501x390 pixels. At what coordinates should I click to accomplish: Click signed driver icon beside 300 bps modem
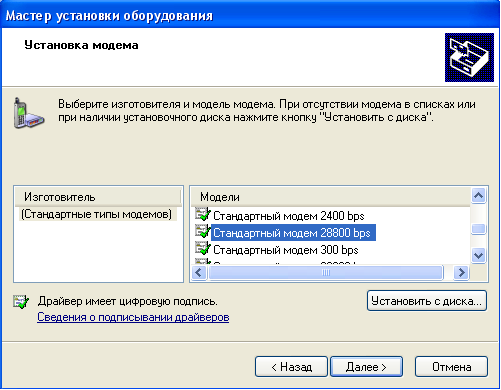tap(203, 249)
